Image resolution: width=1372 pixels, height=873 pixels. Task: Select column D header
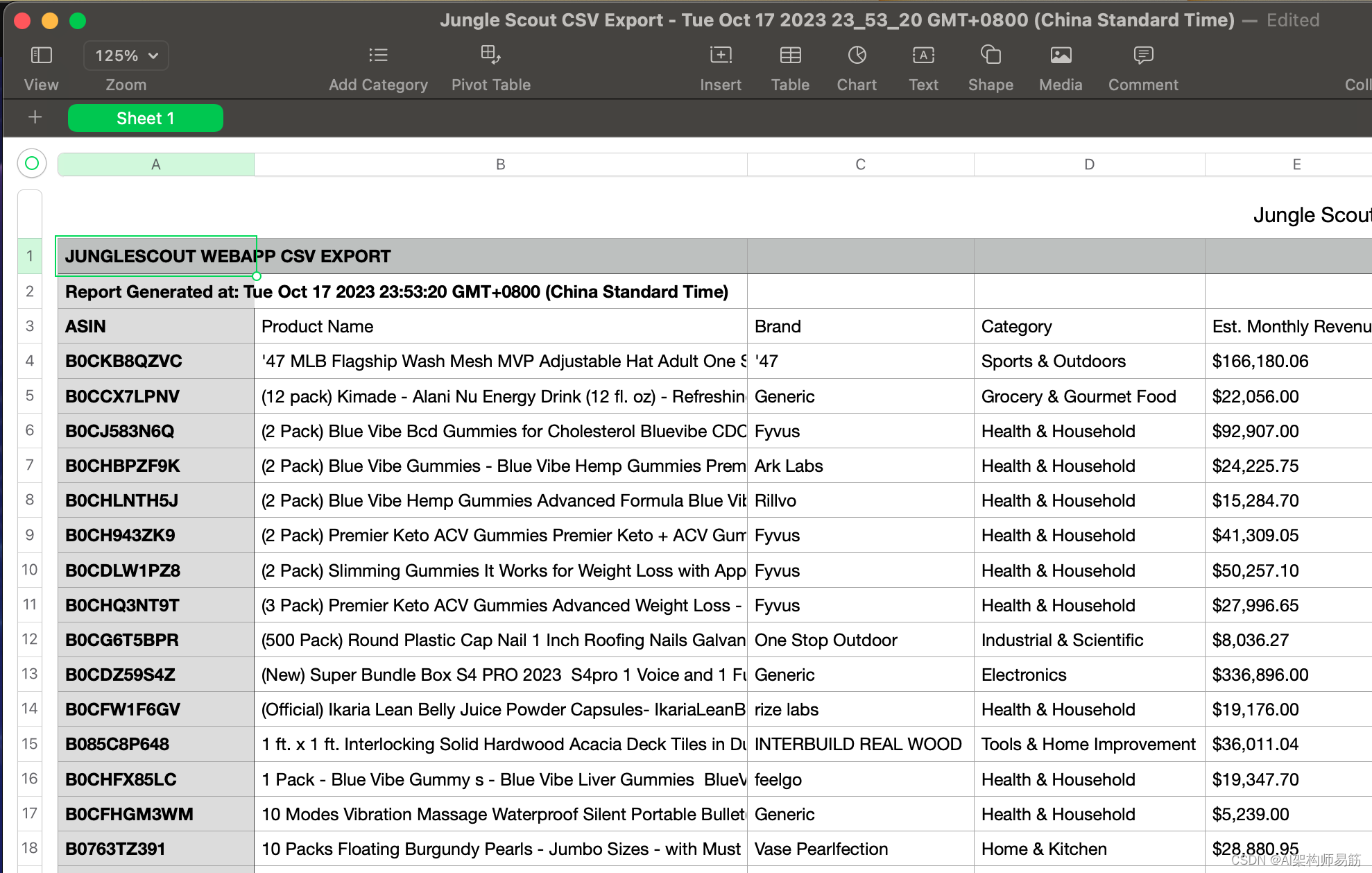(x=1090, y=164)
